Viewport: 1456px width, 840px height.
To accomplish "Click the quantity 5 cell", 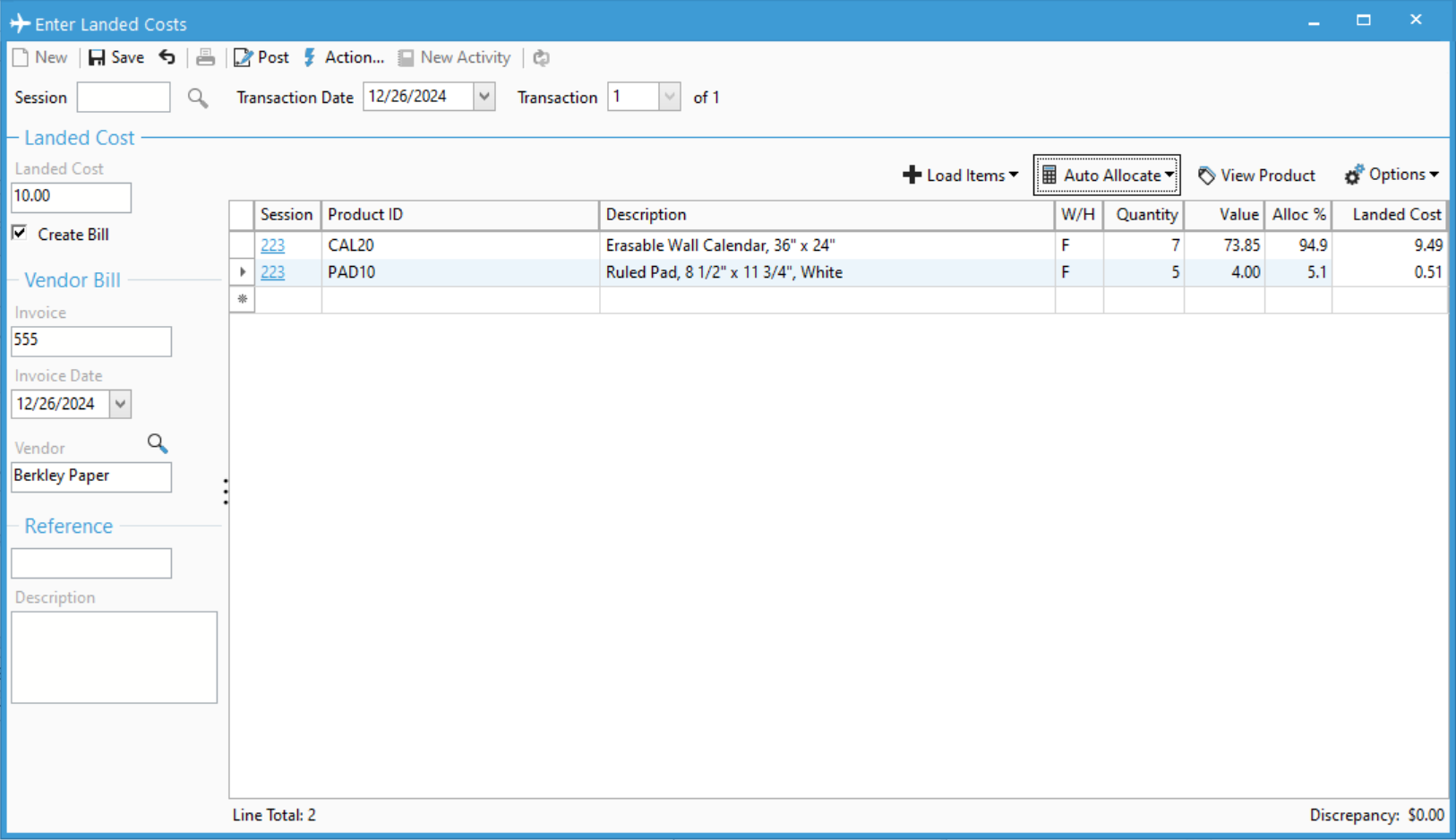I will pyautogui.click(x=1143, y=272).
